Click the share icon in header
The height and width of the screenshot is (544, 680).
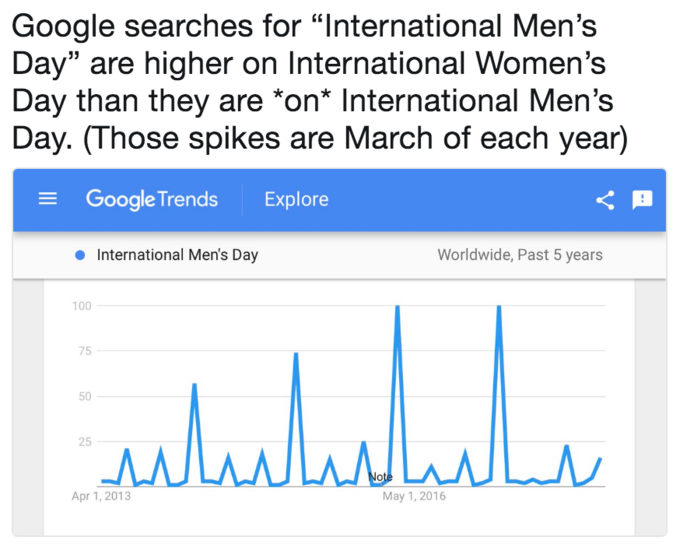click(x=605, y=200)
